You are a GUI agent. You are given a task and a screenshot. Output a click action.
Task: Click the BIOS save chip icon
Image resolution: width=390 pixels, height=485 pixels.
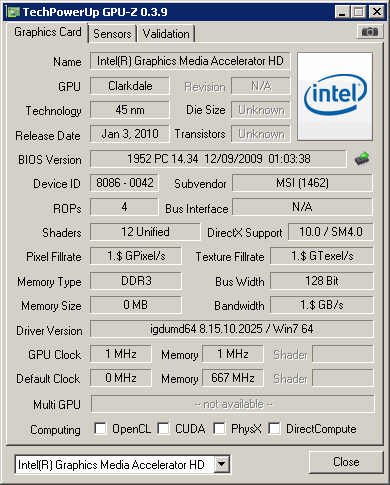tap(362, 159)
